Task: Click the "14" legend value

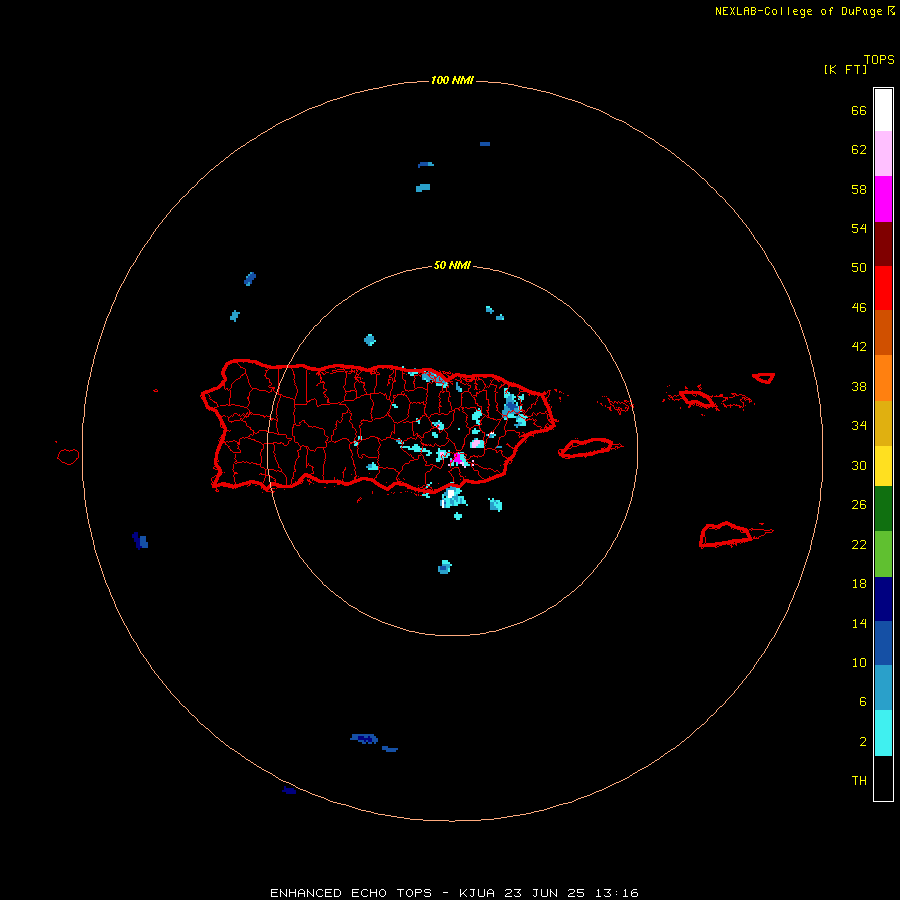Action: 859,623
